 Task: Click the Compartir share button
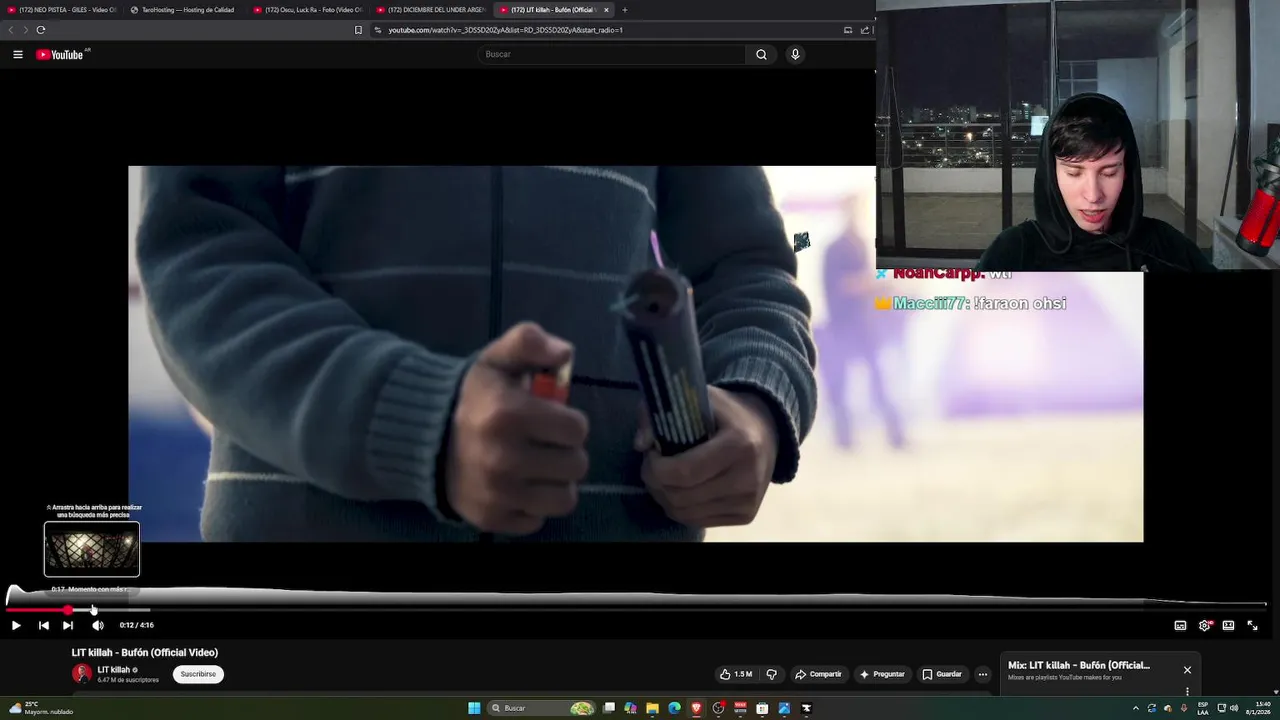point(818,674)
